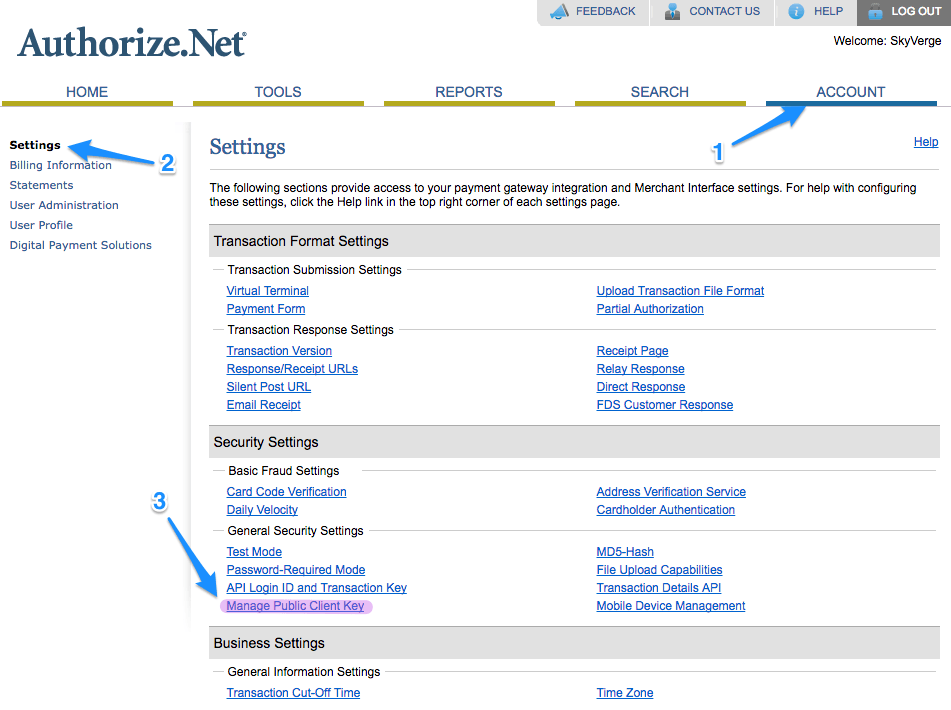Open the Virtual Terminal link
Image resolution: width=951 pixels, height=710 pixels.
point(267,291)
